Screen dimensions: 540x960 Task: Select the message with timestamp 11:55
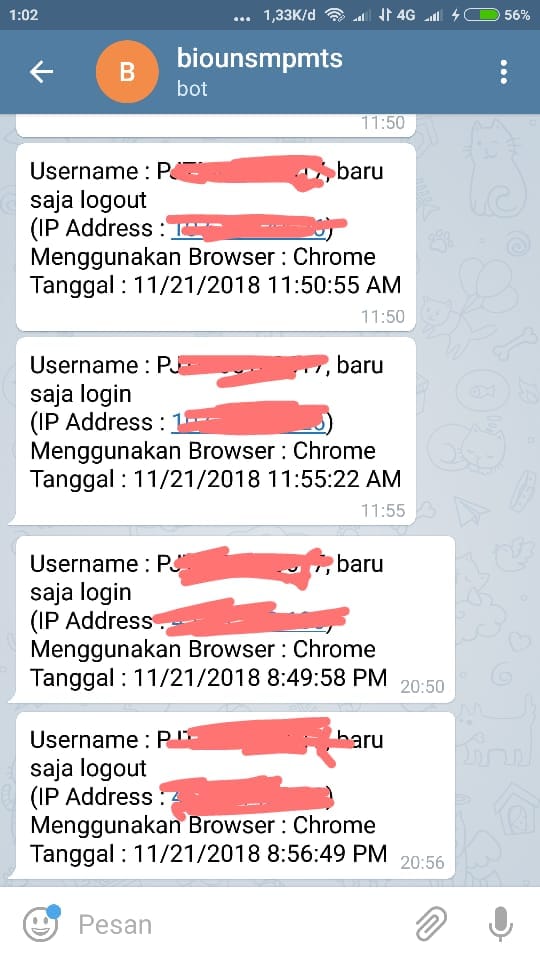tap(216, 431)
